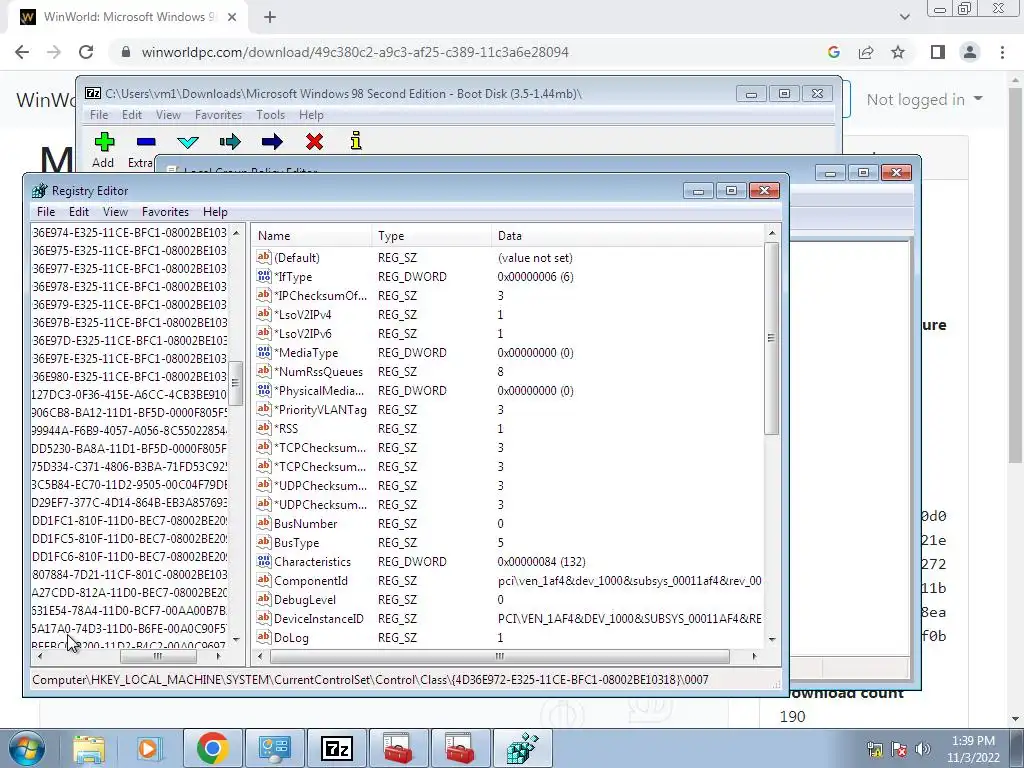The height and width of the screenshot is (768, 1024).
Task: Select tree key 36E974-E325-11CE-BFC1
Action: 129,232
